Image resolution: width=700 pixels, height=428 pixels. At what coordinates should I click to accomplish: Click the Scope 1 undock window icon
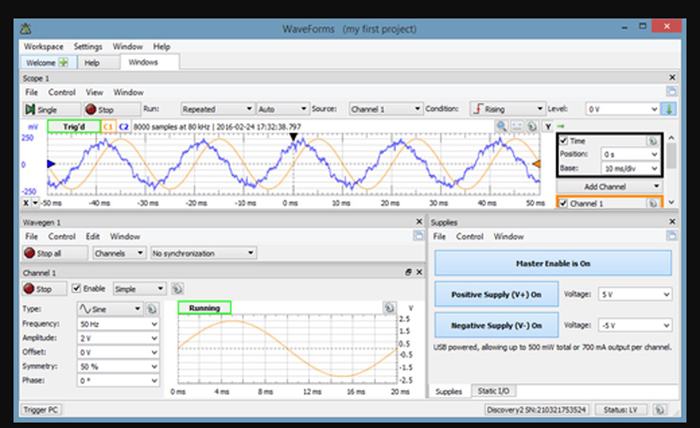click(x=671, y=92)
